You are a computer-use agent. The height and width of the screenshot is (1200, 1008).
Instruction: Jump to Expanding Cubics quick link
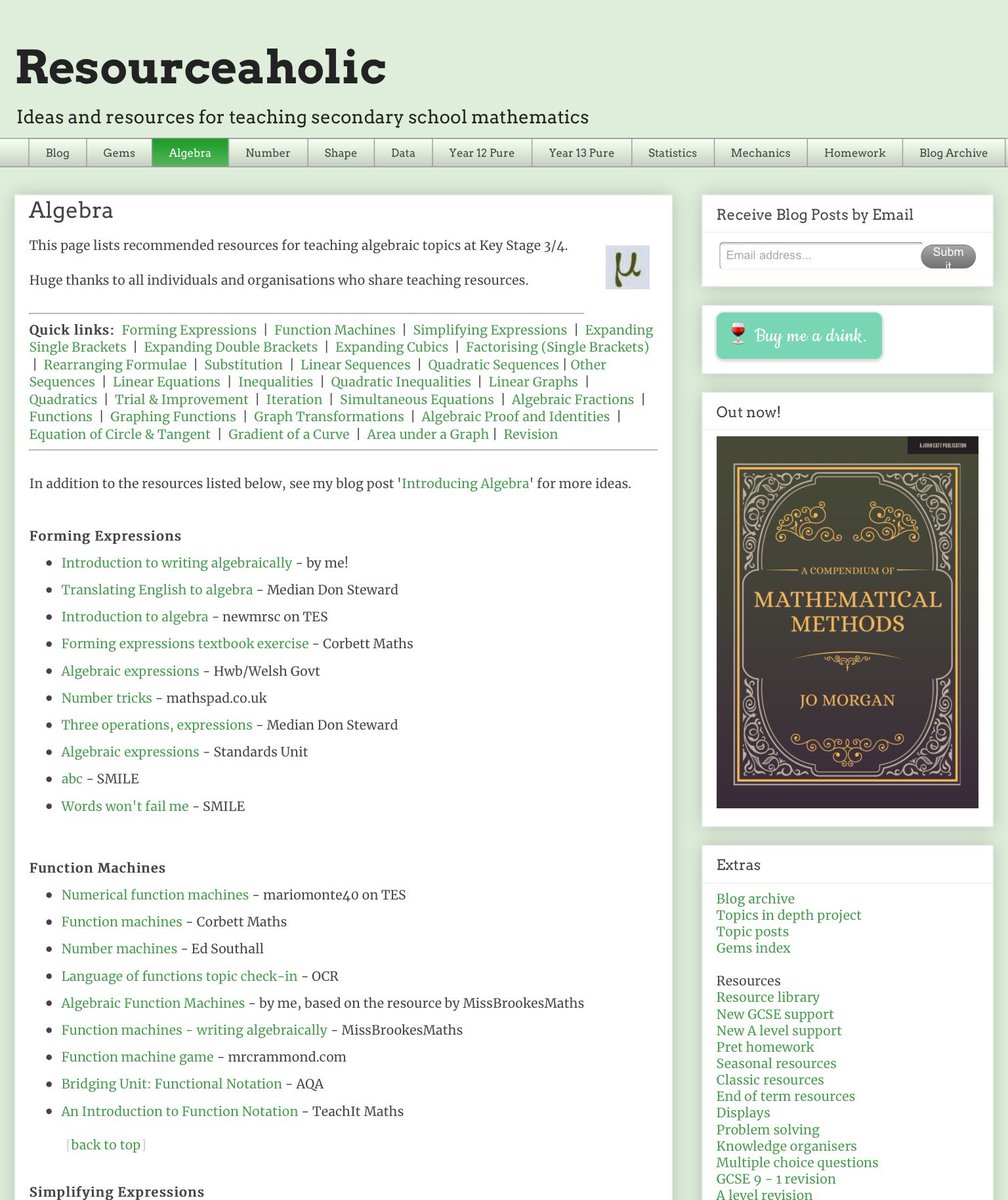392,347
